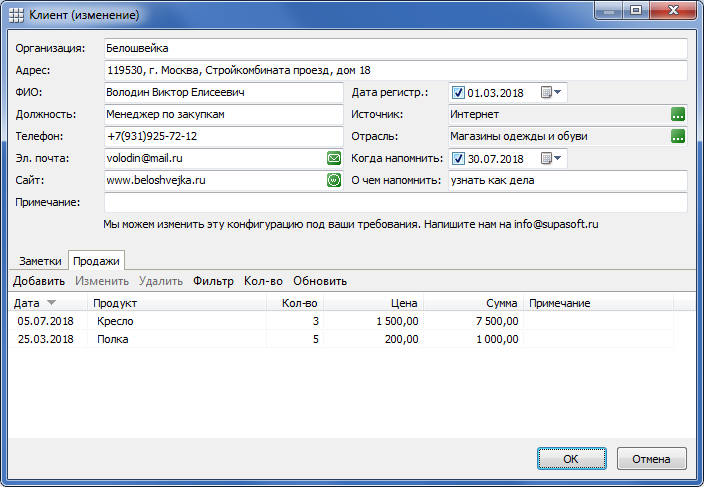
Task: Close the Клиент window
Action: point(672,10)
